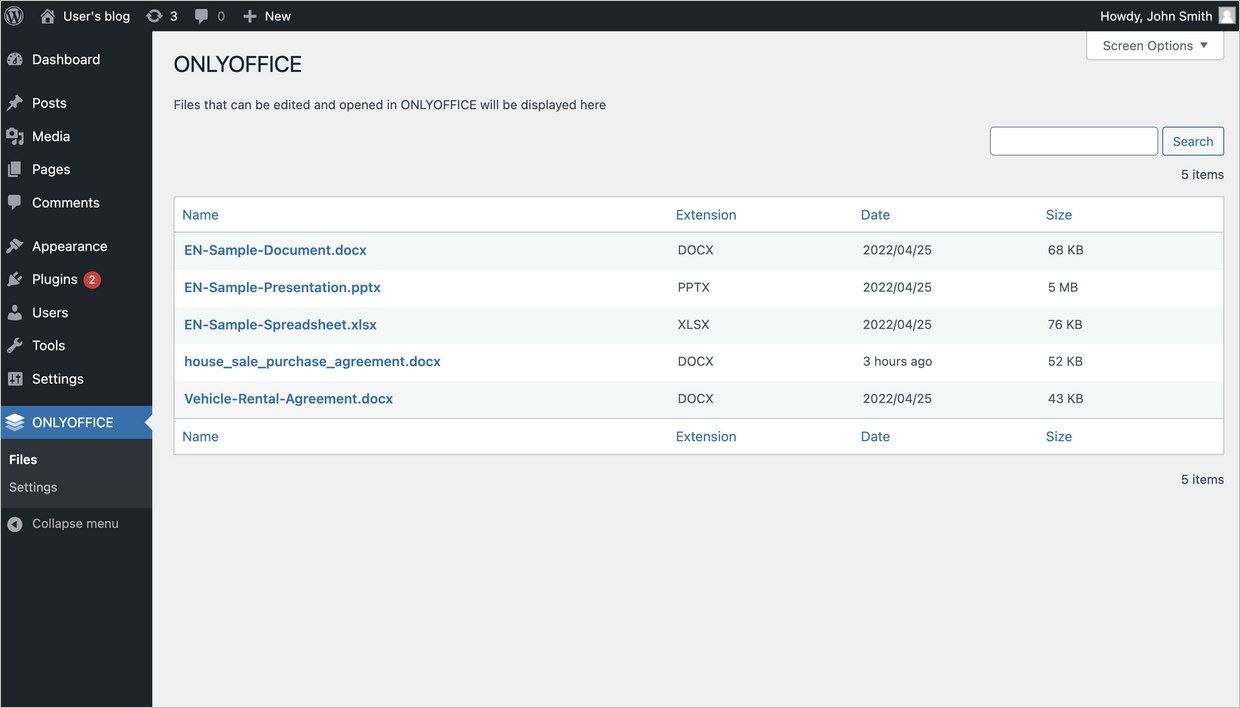1240x708 pixels.
Task: Click the Plugins plug icon in sidebar
Action: (15, 280)
